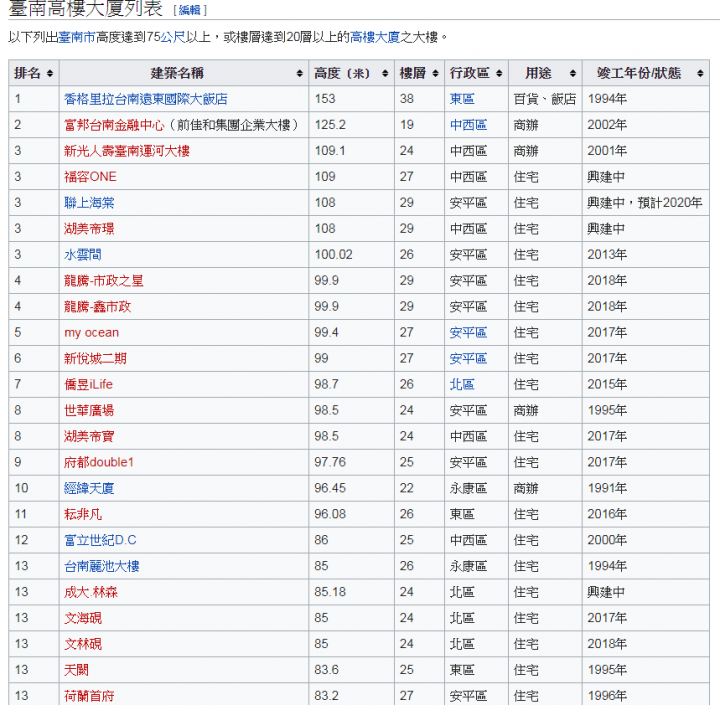Open the 高樓大廈 link in intro

375,37
